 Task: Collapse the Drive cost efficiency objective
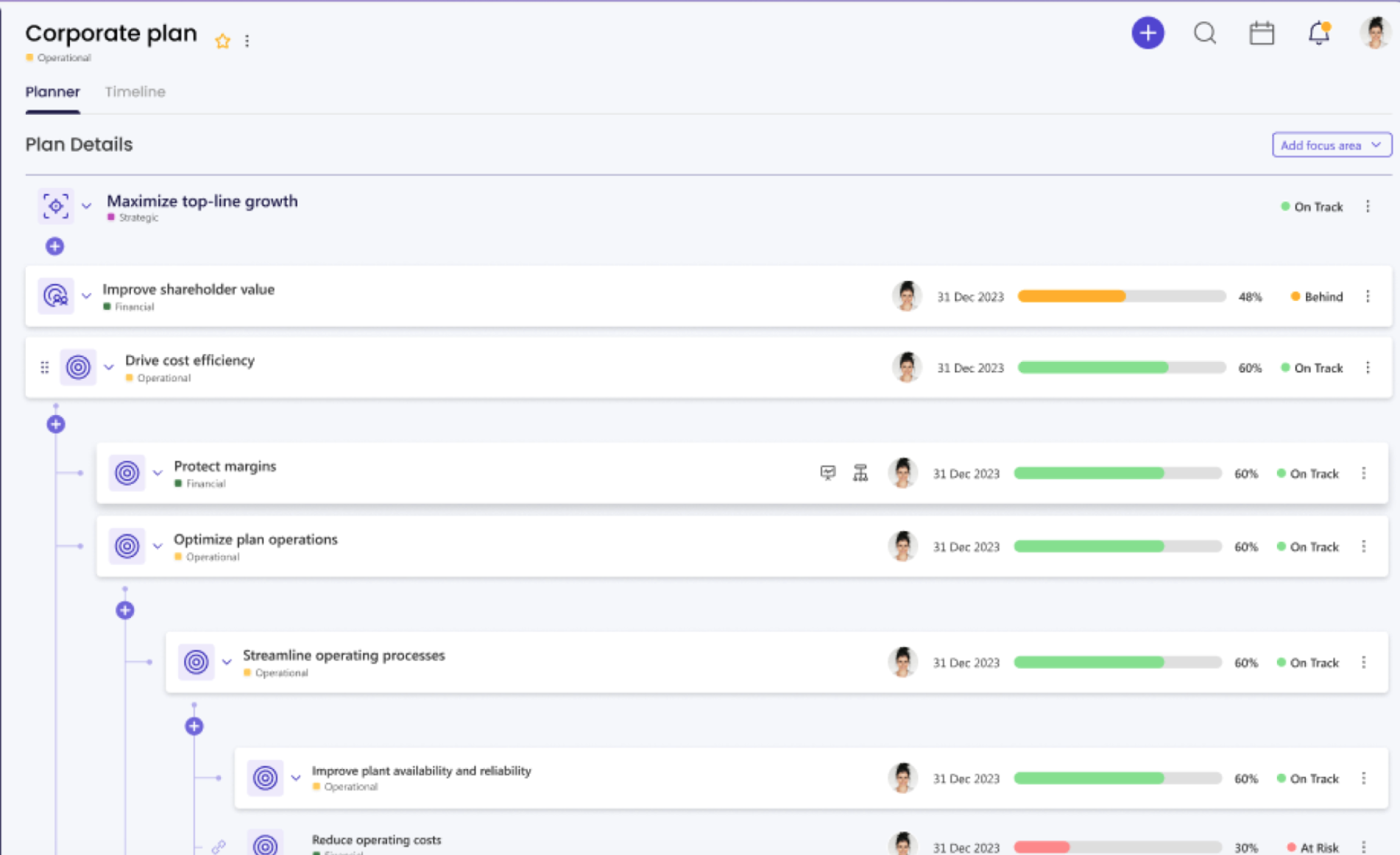pyautogui.click(x=109, y=367)
